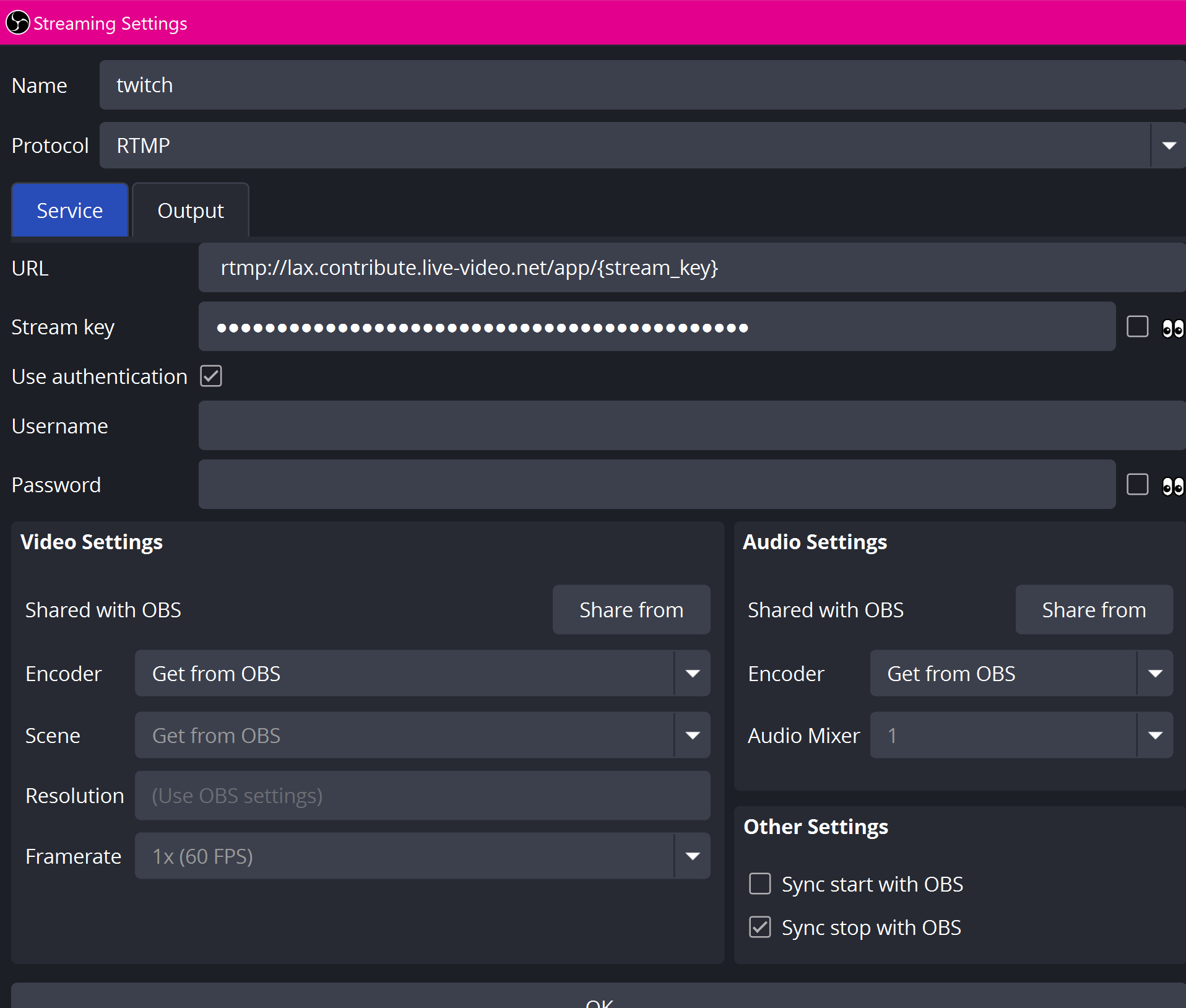The image size is (1186, 1008).
Task: Click the Username input field
Action: click(x=692, y=425)
